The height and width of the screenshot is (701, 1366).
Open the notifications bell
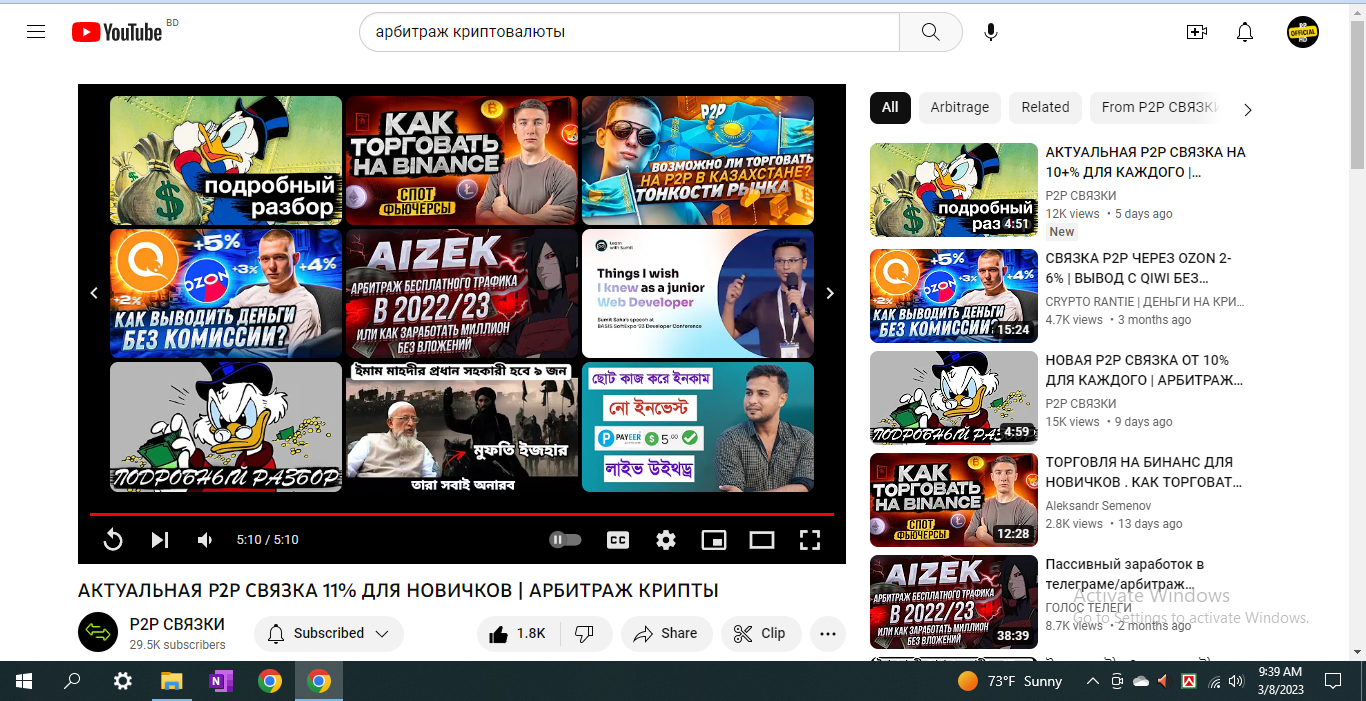[1245, 32]
